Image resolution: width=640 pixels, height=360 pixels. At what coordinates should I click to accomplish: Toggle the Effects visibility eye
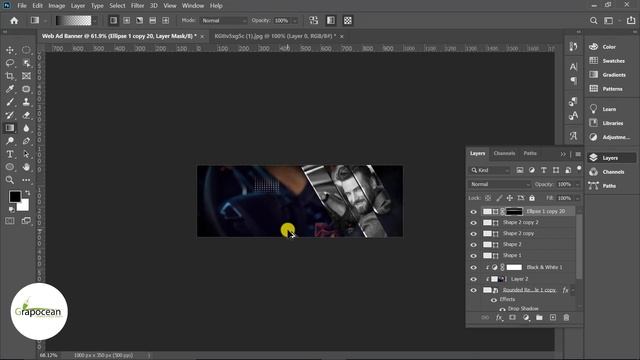[x=493, y=300]
